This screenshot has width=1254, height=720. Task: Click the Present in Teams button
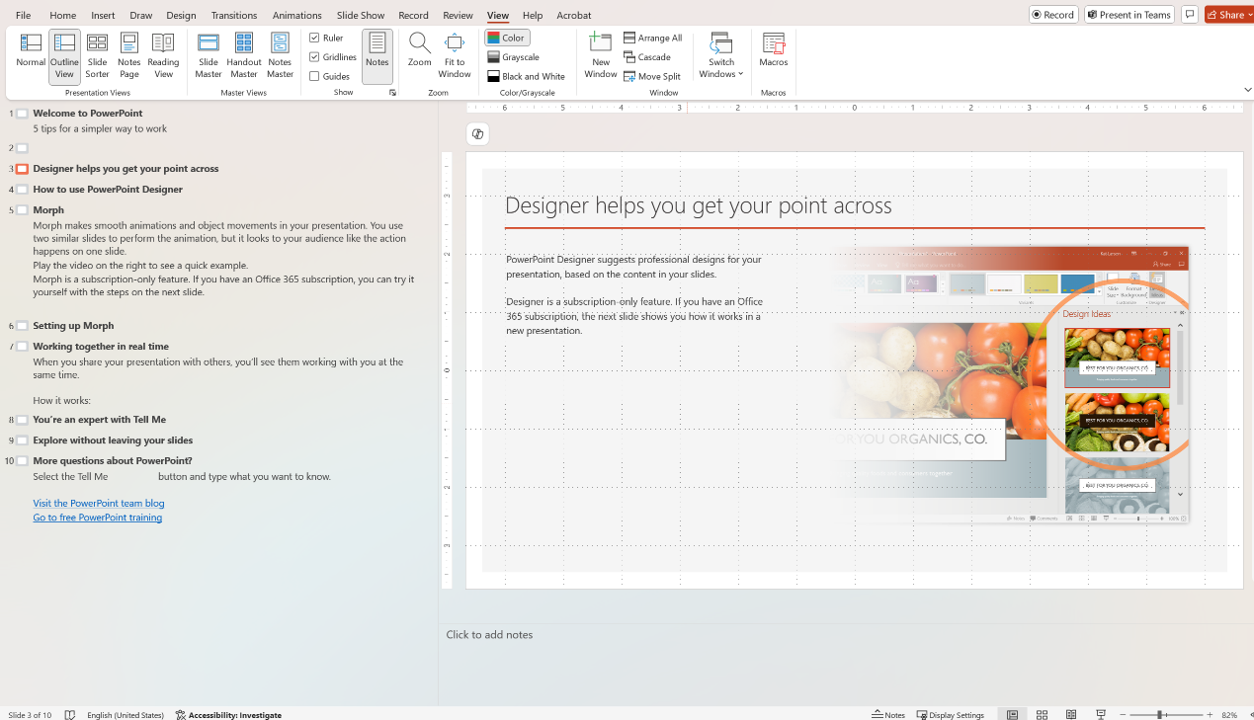point(1129,15)
